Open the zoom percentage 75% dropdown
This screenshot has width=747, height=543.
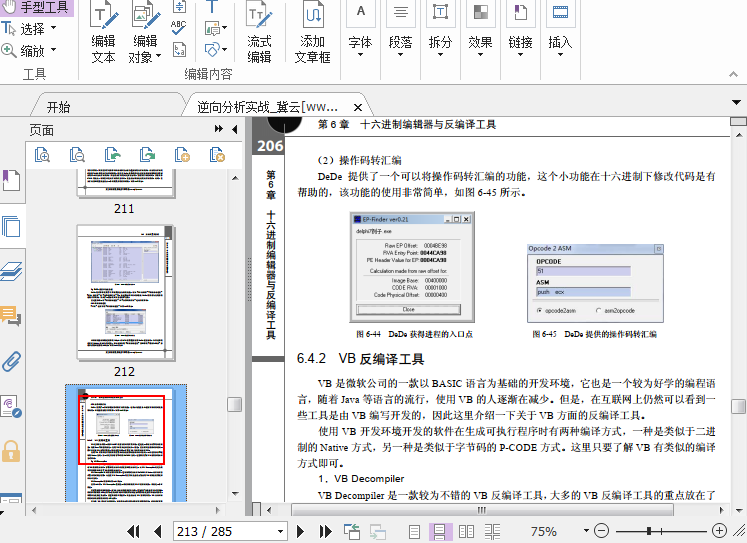pos(589,532)
